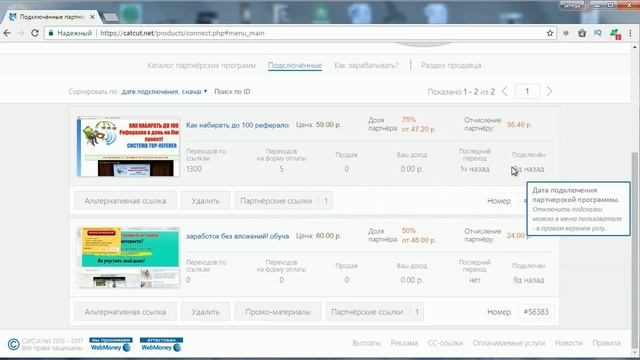This screenshot has width=640, height=360.
Task: Go to the next results page arrow
Action: click(x=549, y=91)
